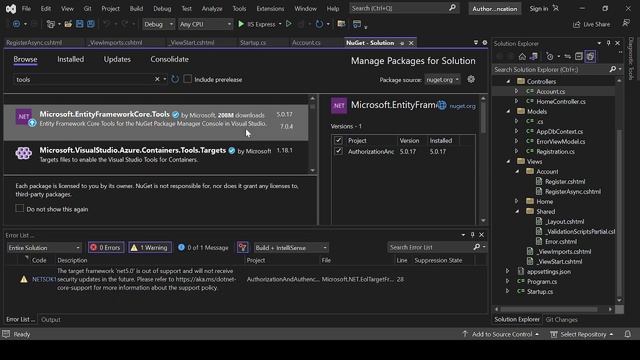Toggle Include prerelease checkbox
This screenshot has height=360, width=640.
pos(187,79)
